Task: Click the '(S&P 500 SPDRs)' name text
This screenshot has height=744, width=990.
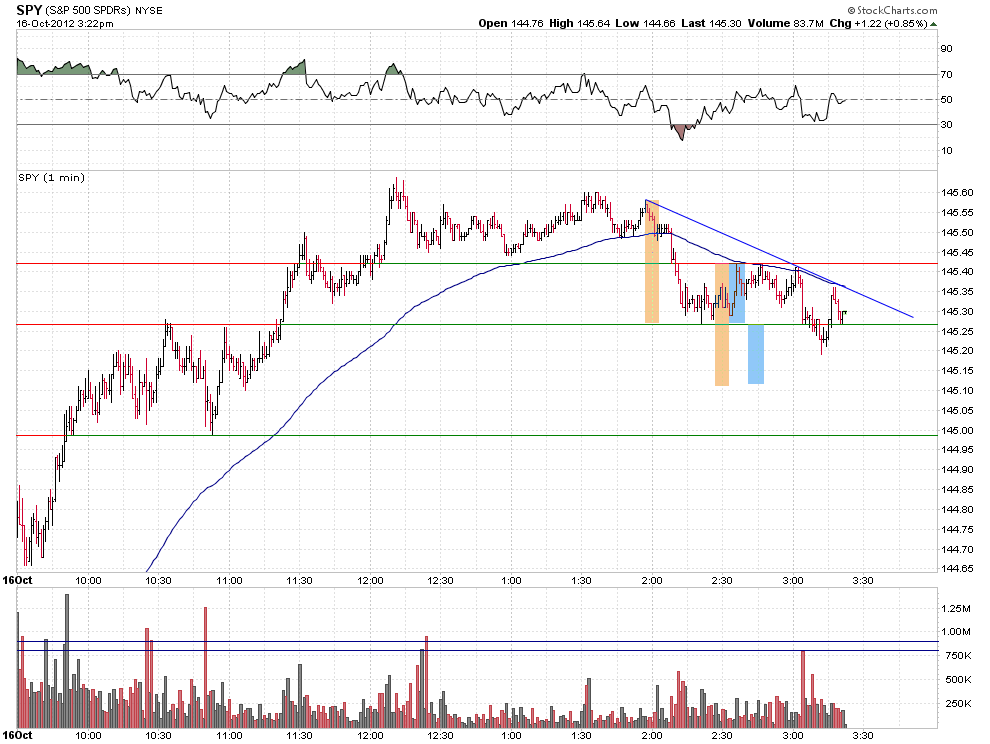Action: (x=88, y=11)
